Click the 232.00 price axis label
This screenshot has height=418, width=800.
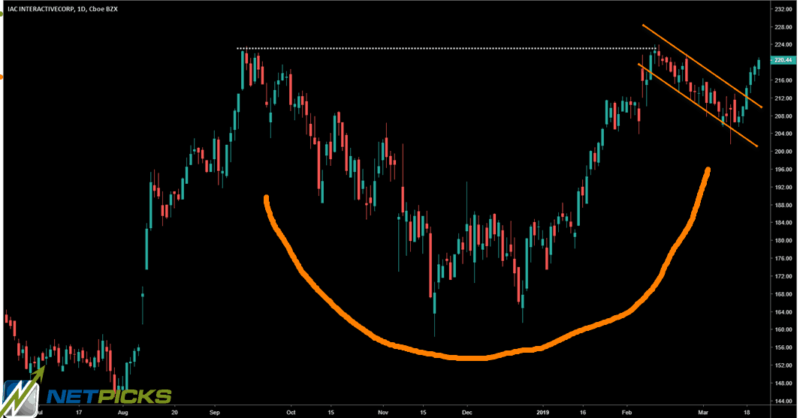tap(783, 9)
